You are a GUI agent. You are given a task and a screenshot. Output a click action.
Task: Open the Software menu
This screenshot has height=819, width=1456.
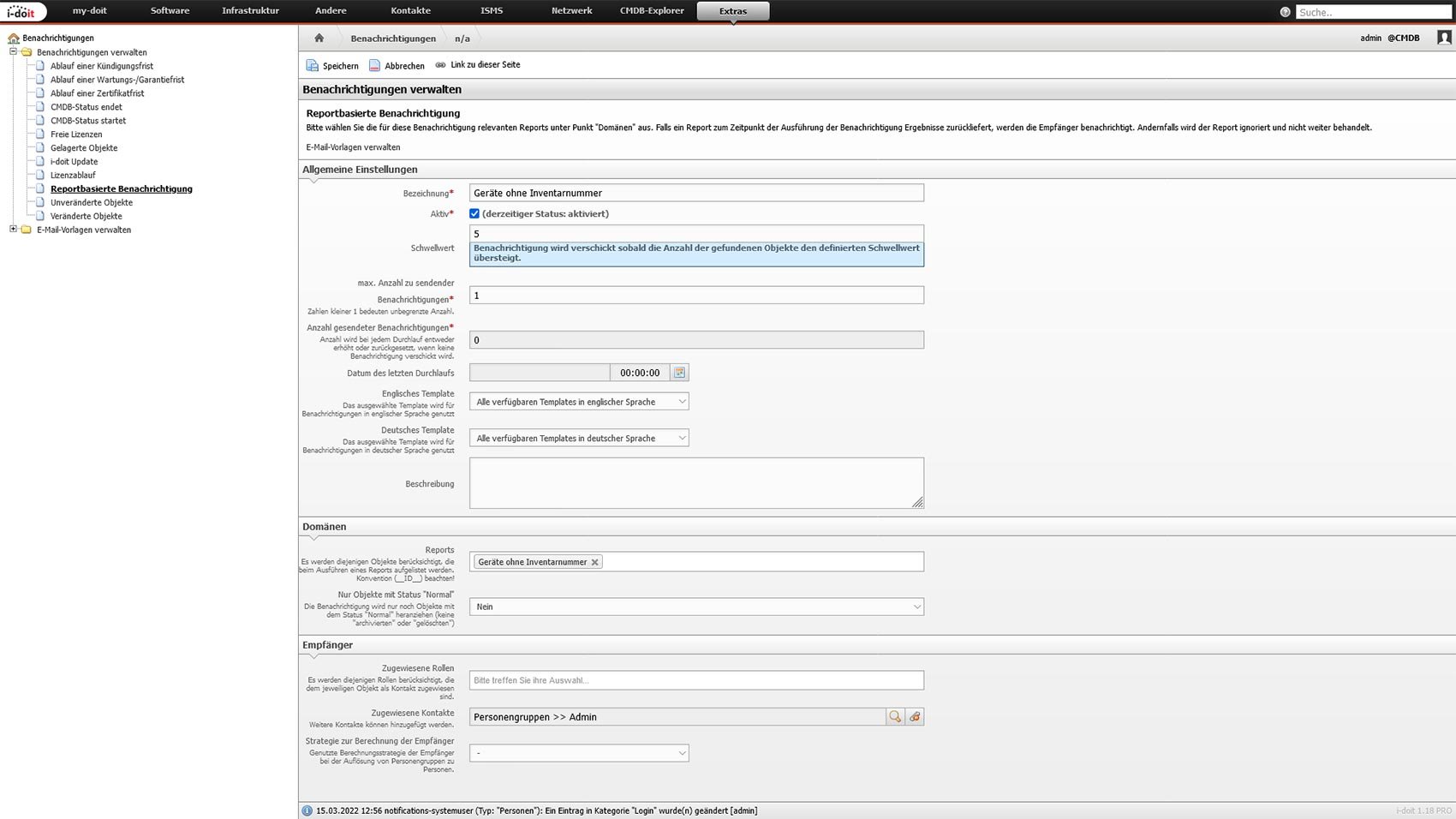(x=170, y=11)
